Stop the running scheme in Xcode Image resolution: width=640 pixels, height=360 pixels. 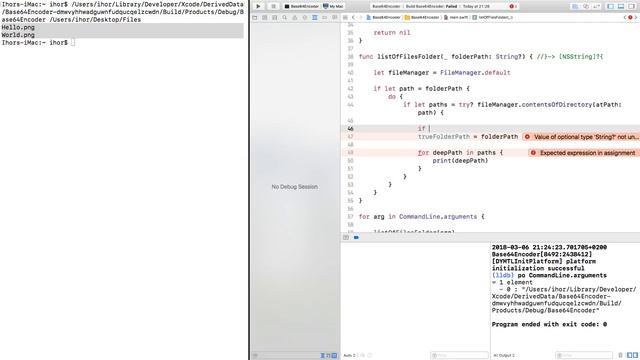pos(273,6)
